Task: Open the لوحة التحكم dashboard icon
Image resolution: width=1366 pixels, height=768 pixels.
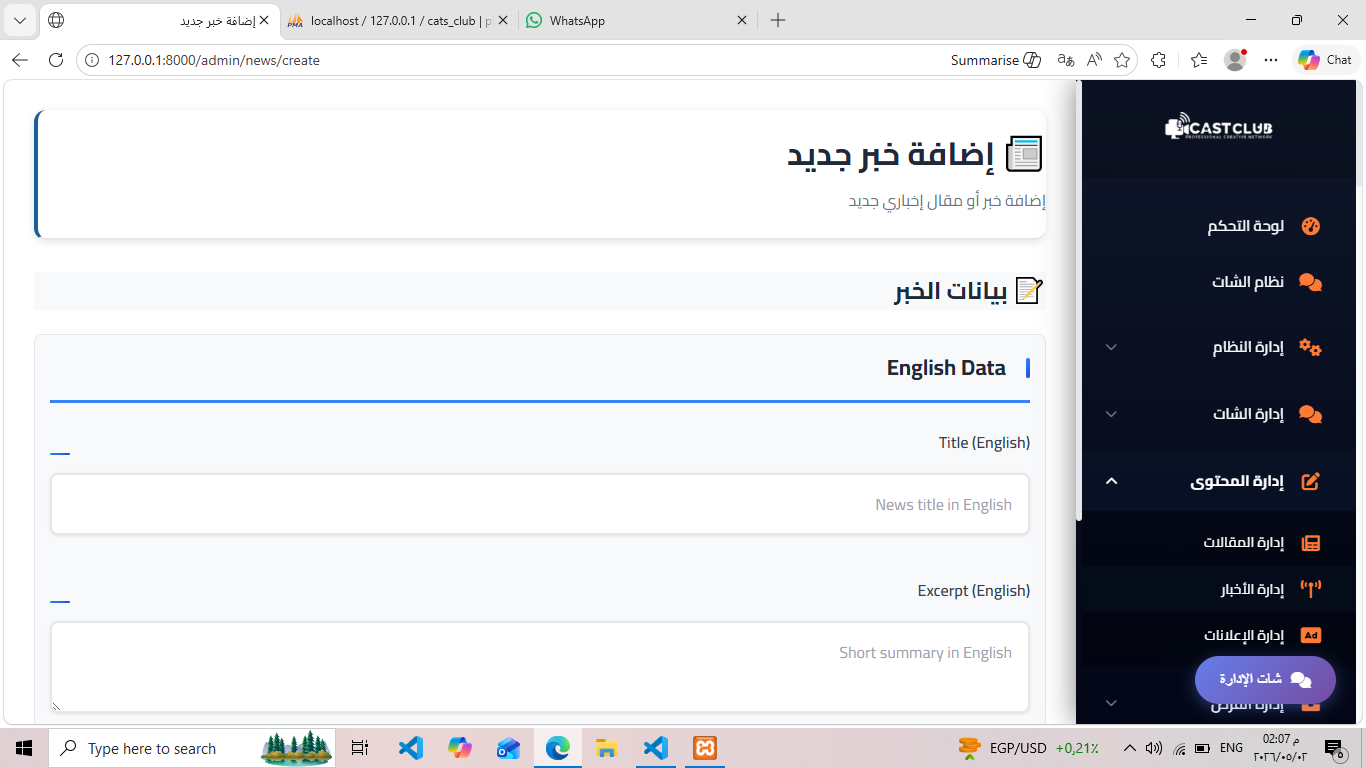Action: 1310,226
